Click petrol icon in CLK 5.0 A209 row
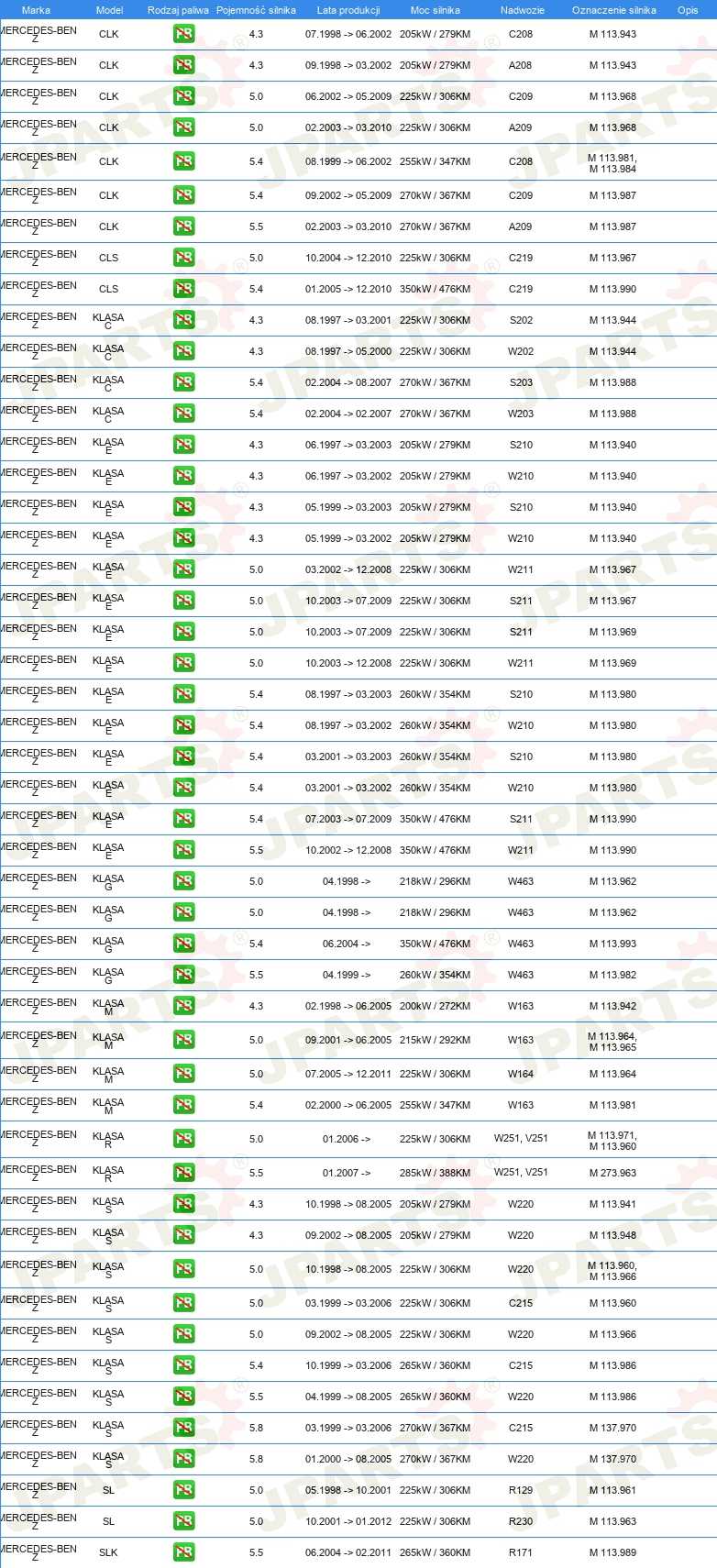 click(x=183, y=127)
